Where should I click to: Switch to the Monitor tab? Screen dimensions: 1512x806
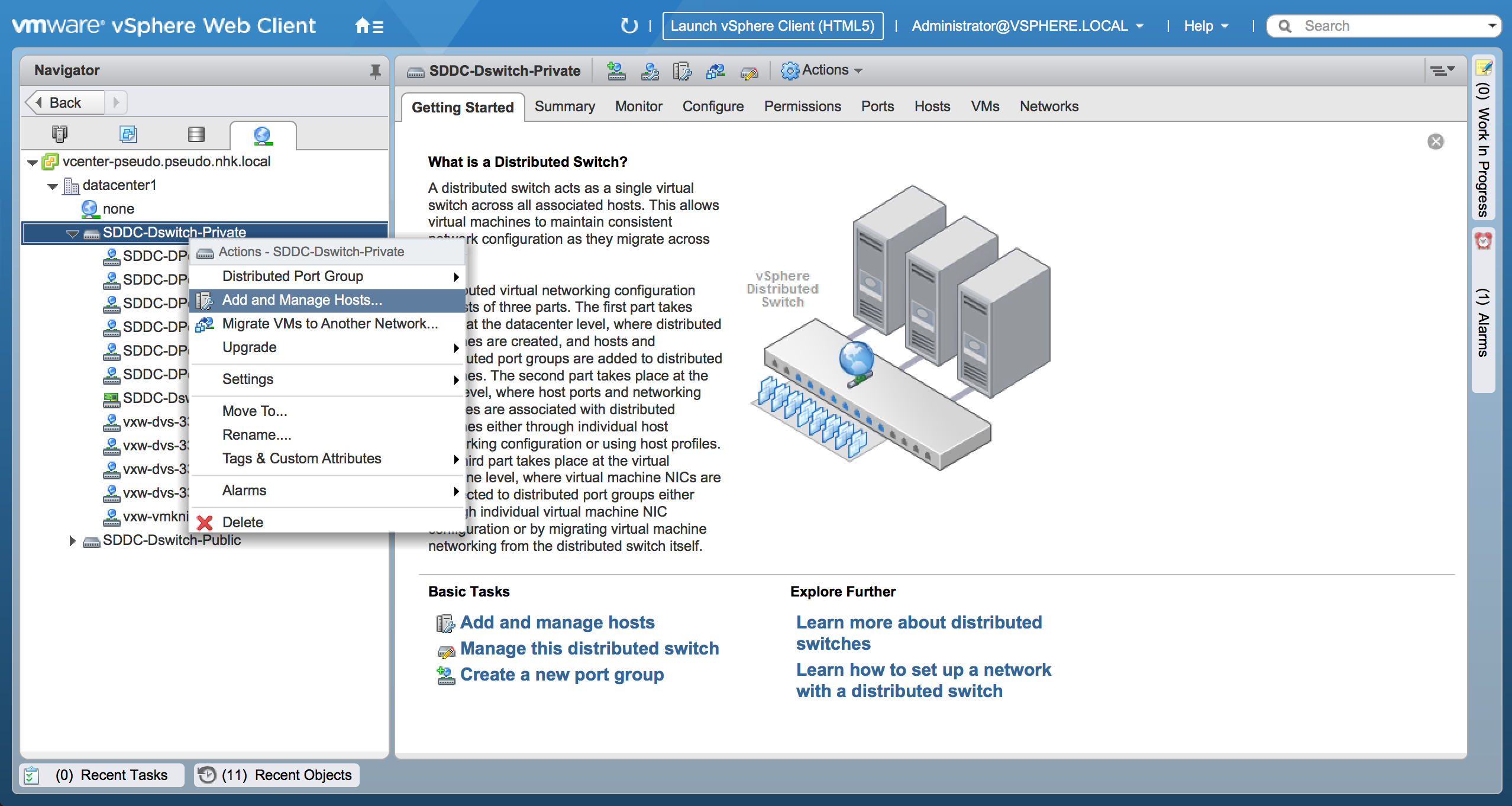click(x=639, y=107)
